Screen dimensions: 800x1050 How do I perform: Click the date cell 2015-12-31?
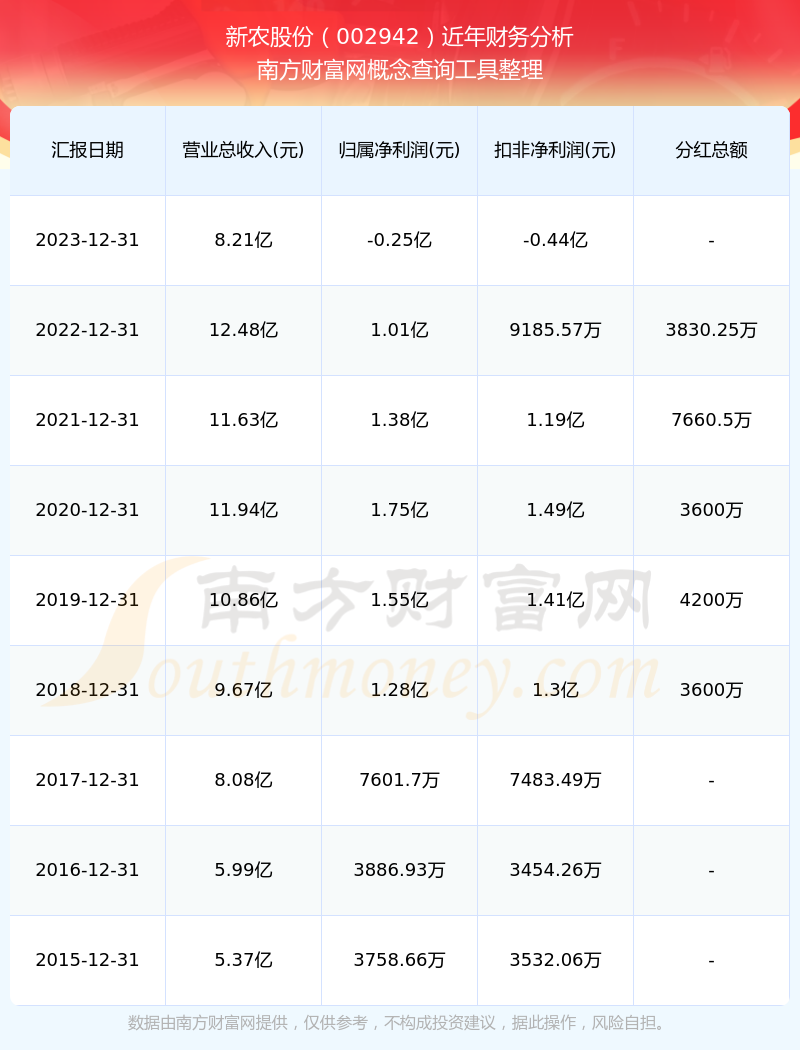pos(88,960)
